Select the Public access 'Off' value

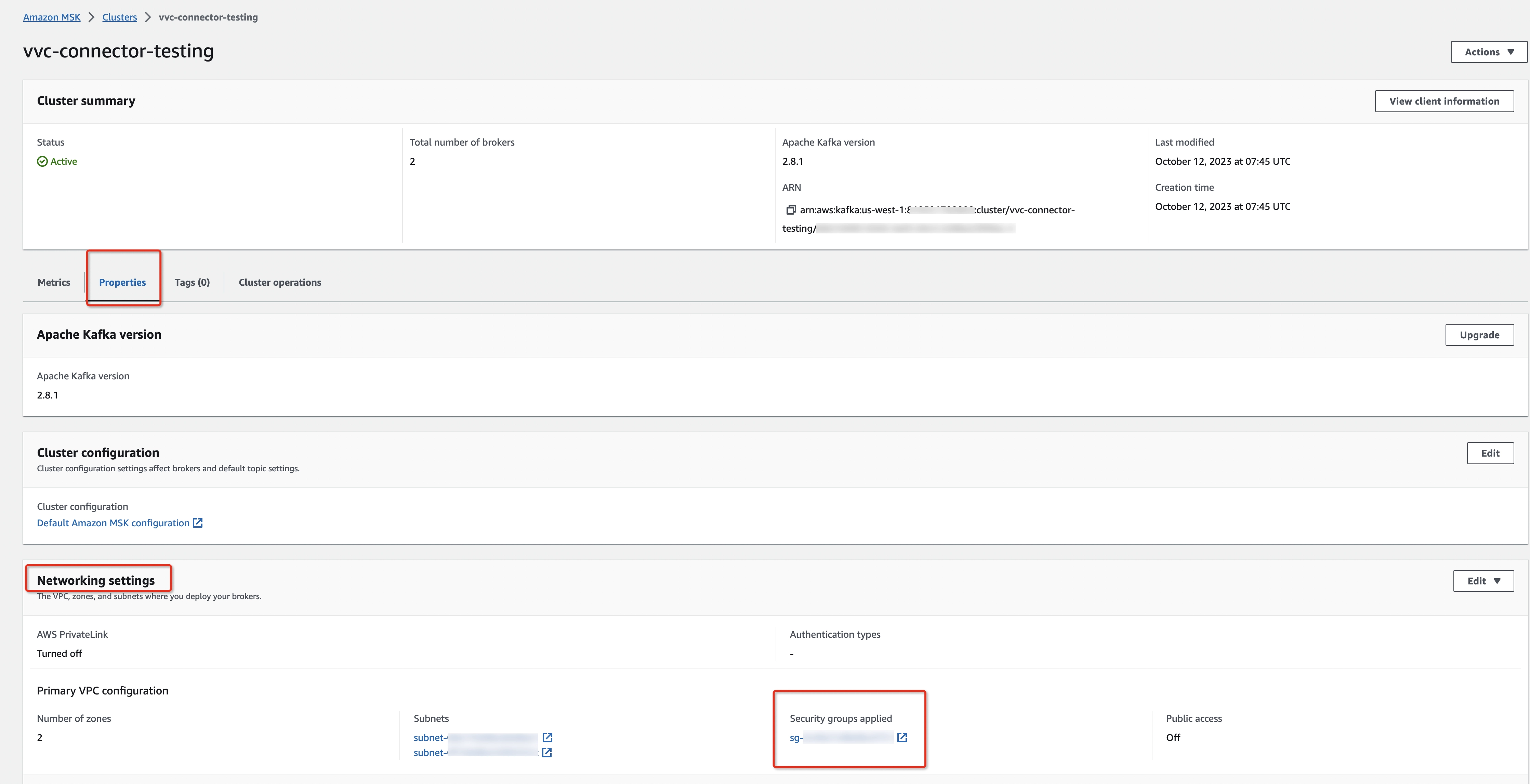coord(1172,738)
